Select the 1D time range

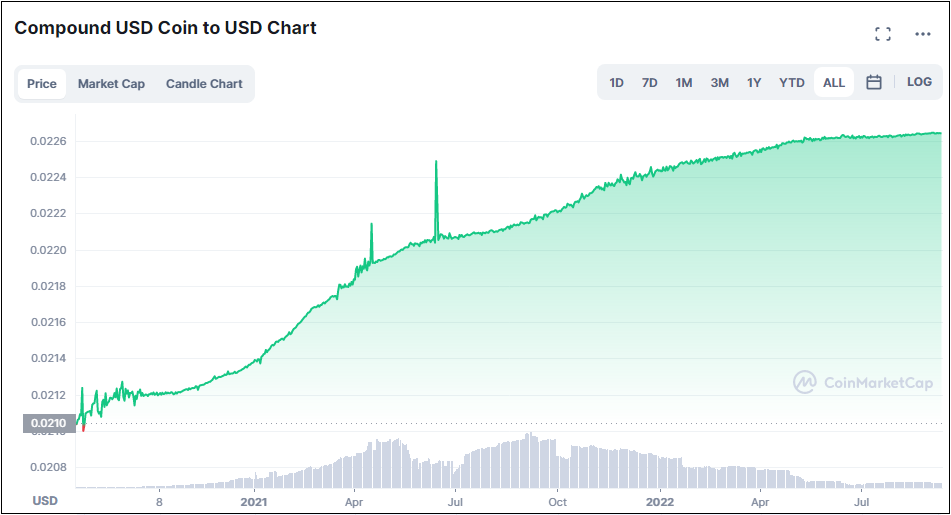pyautogui.click(x=617, y=83)
